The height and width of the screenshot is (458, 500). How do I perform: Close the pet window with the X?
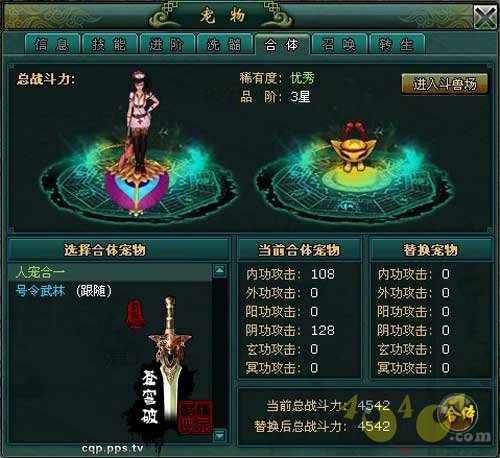click(485, 17)
